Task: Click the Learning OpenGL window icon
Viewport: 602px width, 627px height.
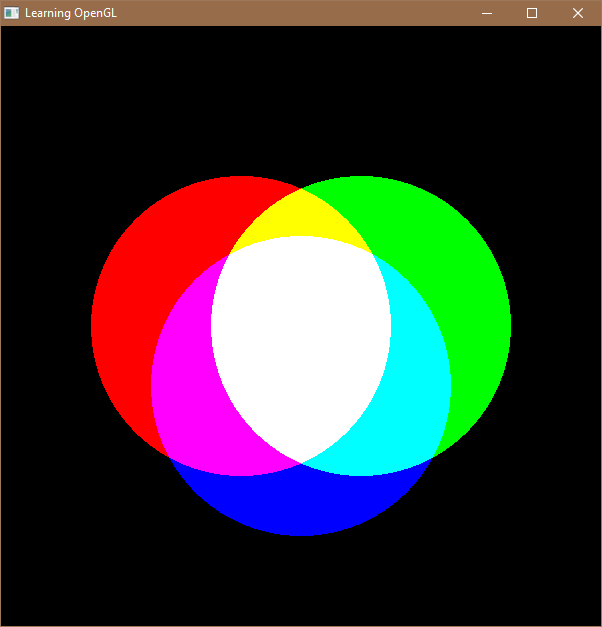Action: (12, 13)
